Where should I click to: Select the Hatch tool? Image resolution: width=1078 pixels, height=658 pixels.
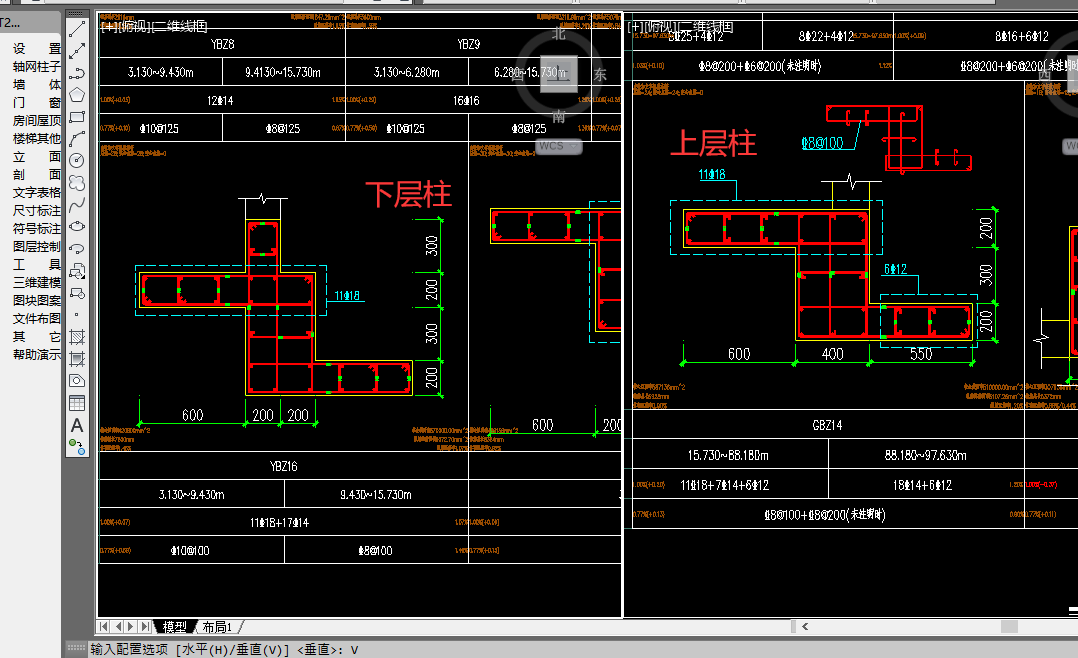[x=77, y=337]
